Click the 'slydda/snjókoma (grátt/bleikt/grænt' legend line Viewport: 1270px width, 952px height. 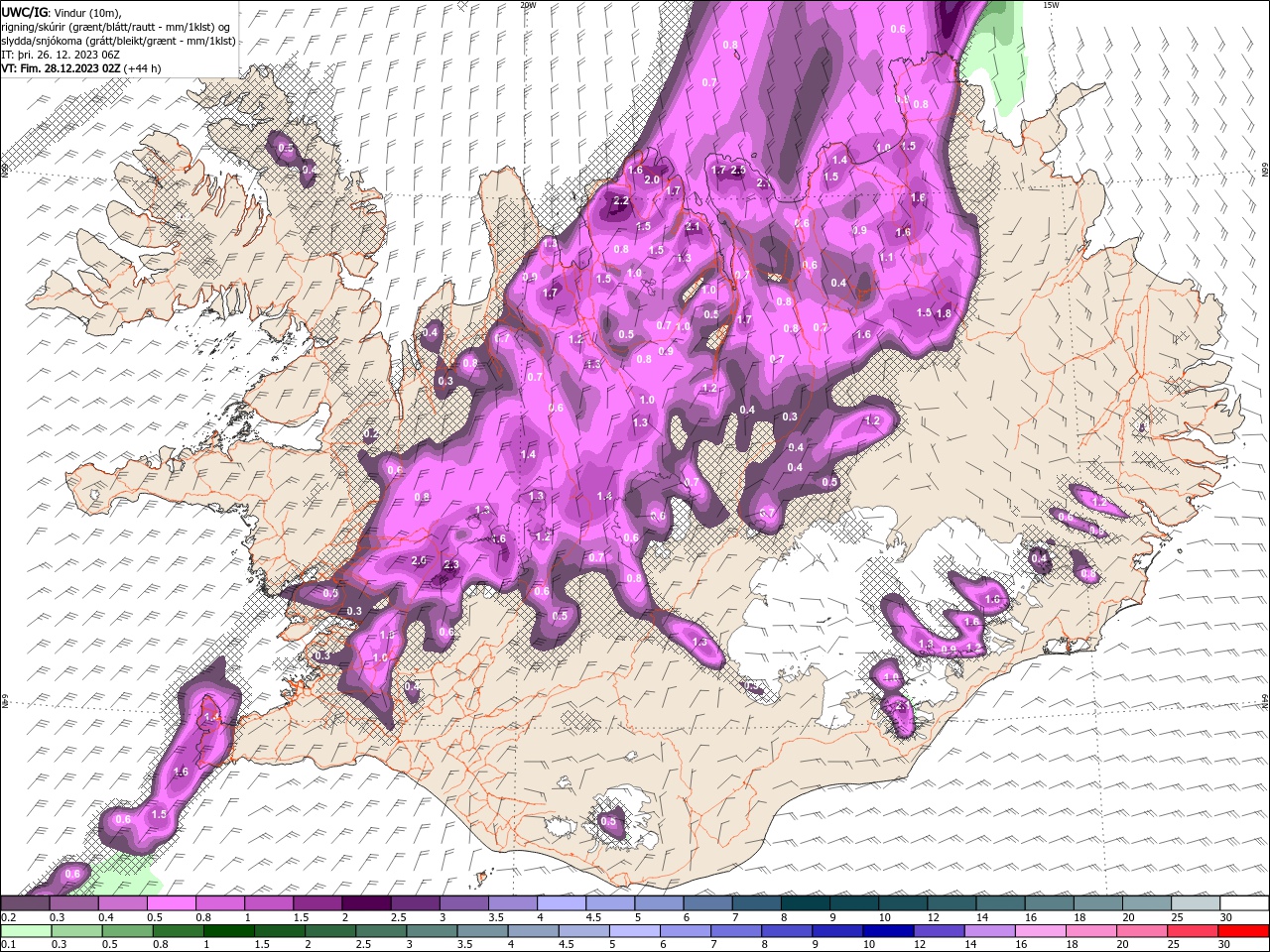tap(119, 41)
